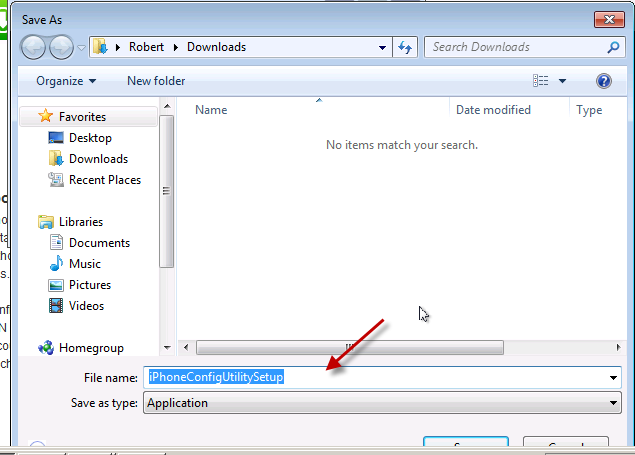Expand the File name history dropdown

pyautogui.click(x=613, y=378)
